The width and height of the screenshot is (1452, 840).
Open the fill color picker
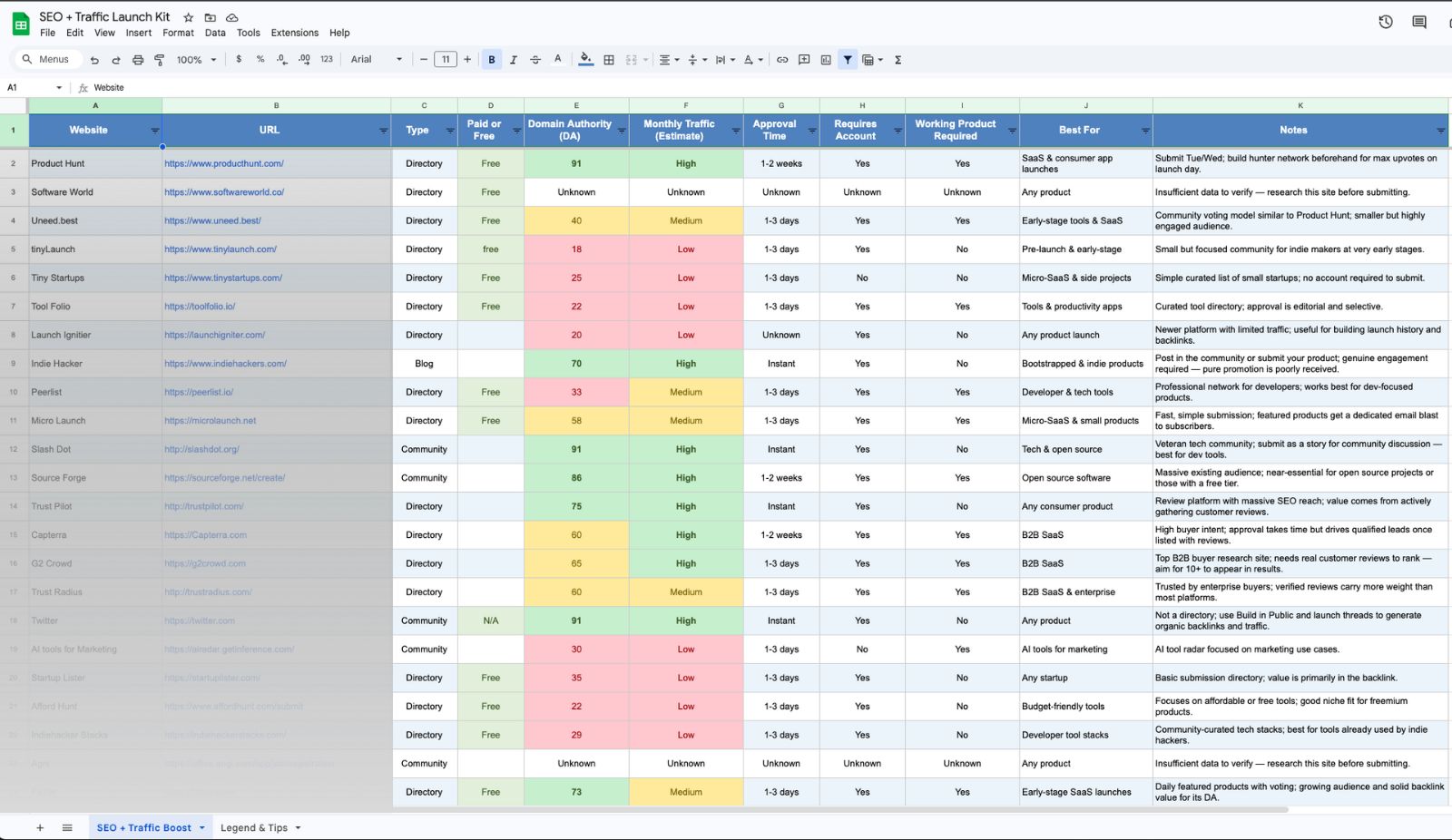tap(585, 60)
